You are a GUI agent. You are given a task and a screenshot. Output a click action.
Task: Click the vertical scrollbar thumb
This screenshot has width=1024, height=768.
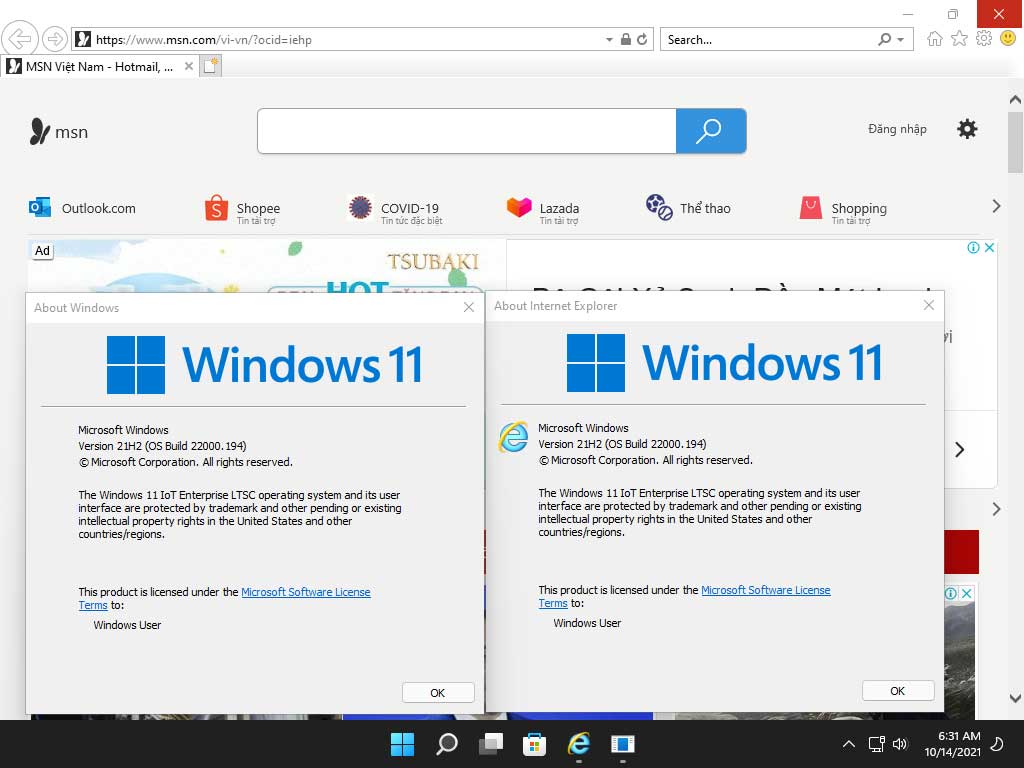tap(1015, 142)
